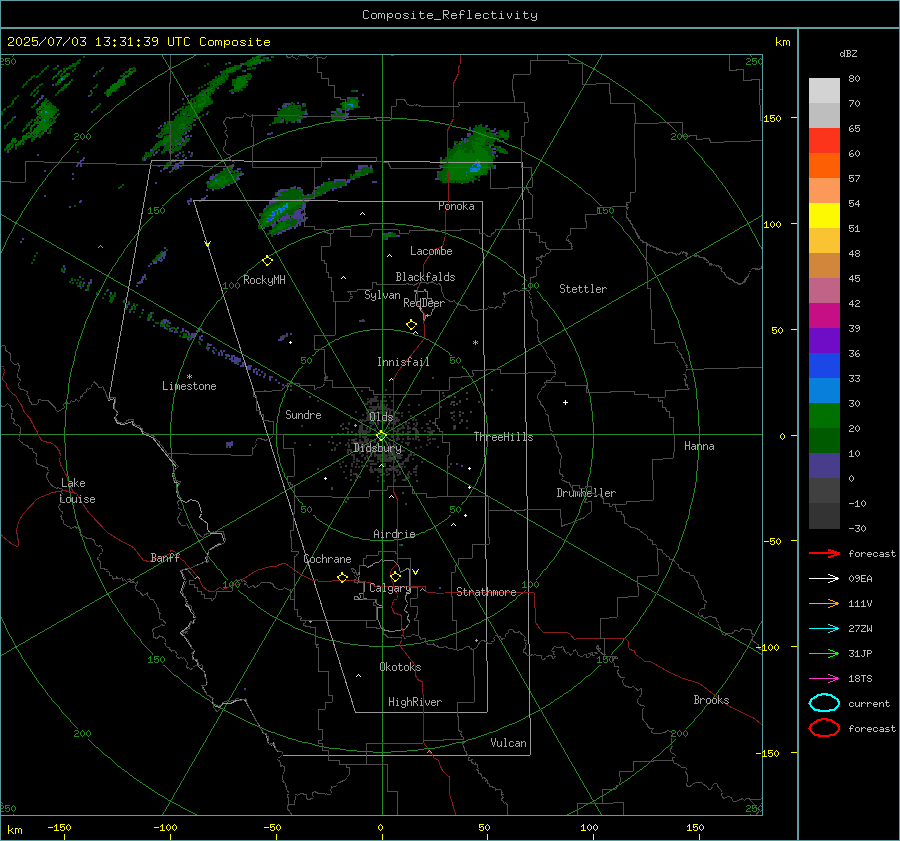Image resolution: width=900 pixels, height=841 pixels.
Task: Click the yellow radar site marker at Didsbury
Action: [382, 435]
